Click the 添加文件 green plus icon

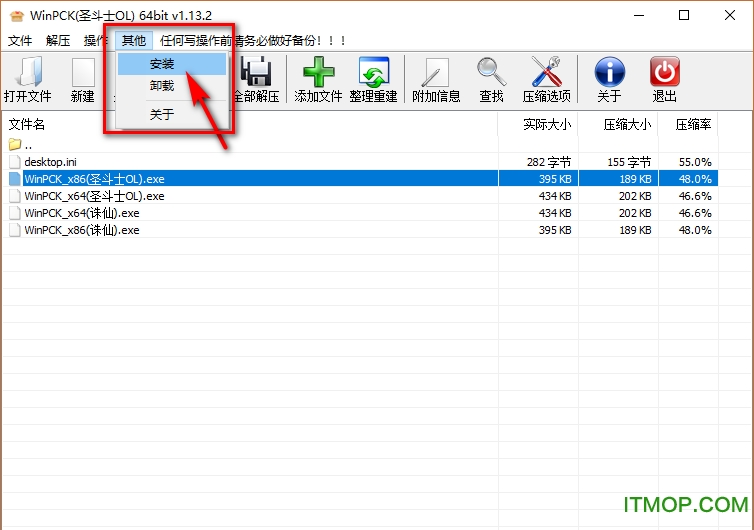pyautogui.click(x=318, y=72)
